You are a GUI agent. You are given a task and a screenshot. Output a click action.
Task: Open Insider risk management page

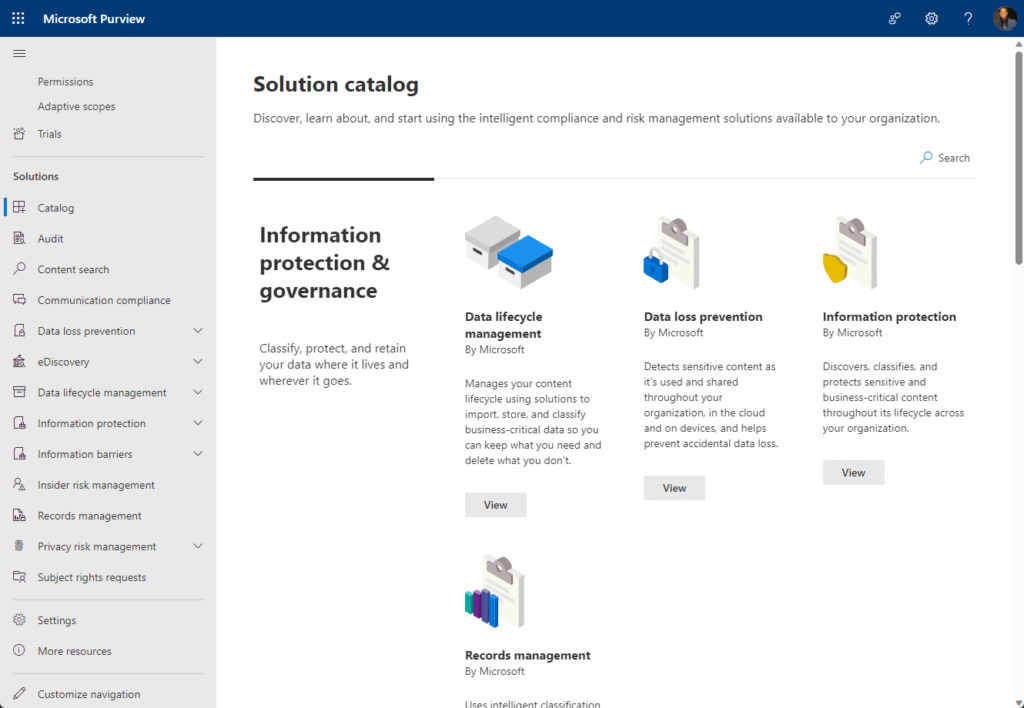(96, 485)
